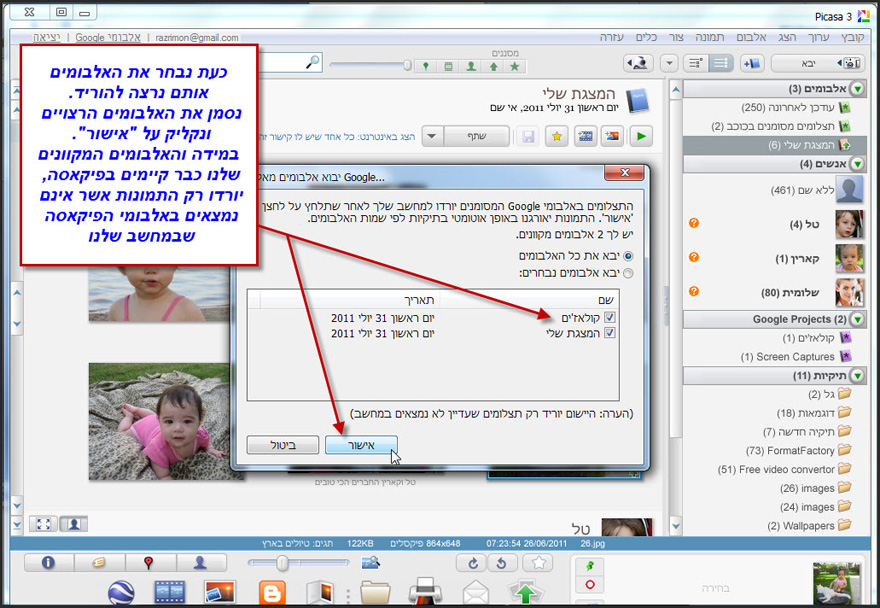Filter to show movies only
This screenshot has width=880, height=608.
point(448,67)
